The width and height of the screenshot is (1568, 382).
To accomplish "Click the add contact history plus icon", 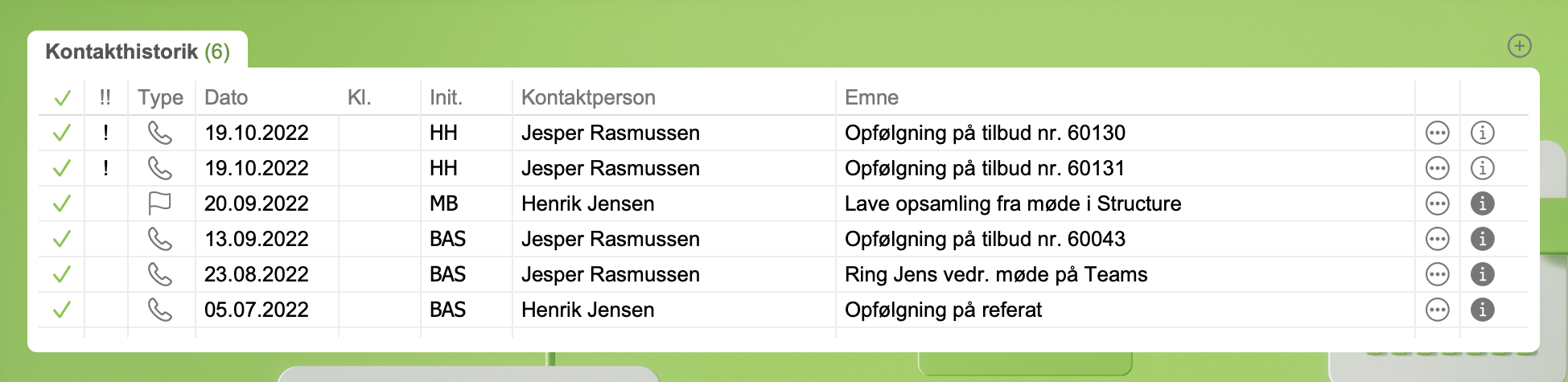I will click(x=1519, y=47).
